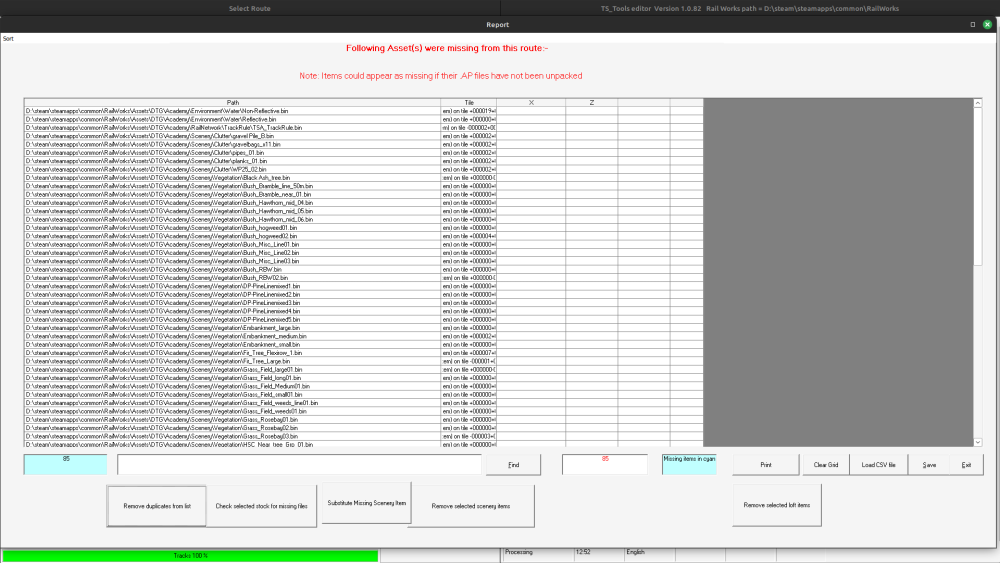Screen dimensions: 1000x563
Task: Select the Fir_Tree_Flexirow_1.bin row
Action: click(364, 353)
